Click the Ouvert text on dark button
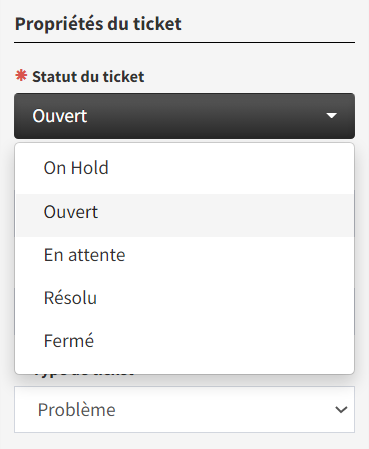 click(x=60, y=116)
